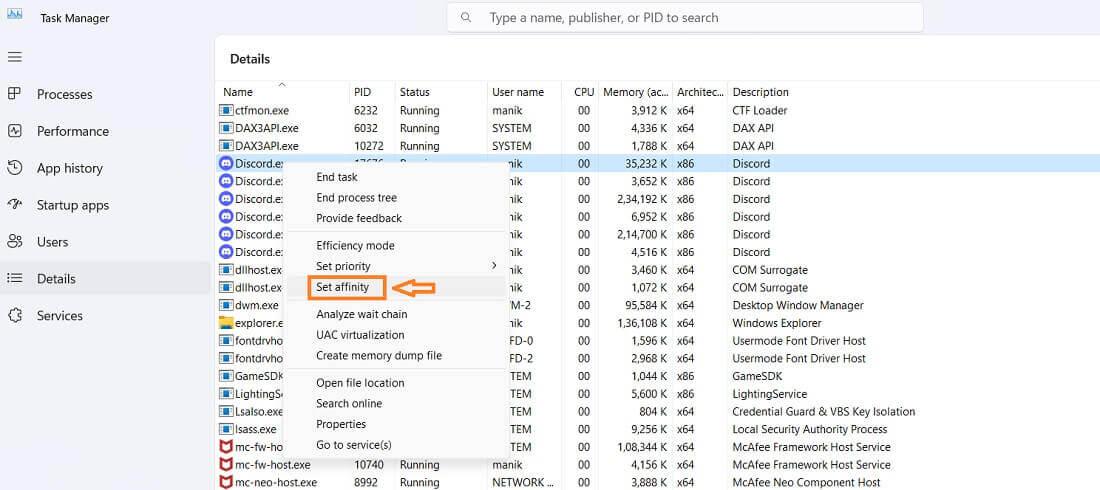The width and height of the screenshot is (1100, 490).
Task: Click the Lsalso.exe process icon
Action: pos(226,411)
